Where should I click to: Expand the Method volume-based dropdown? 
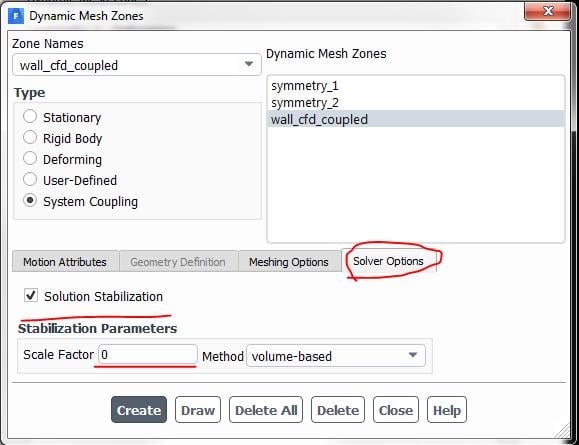click(336, 356)
